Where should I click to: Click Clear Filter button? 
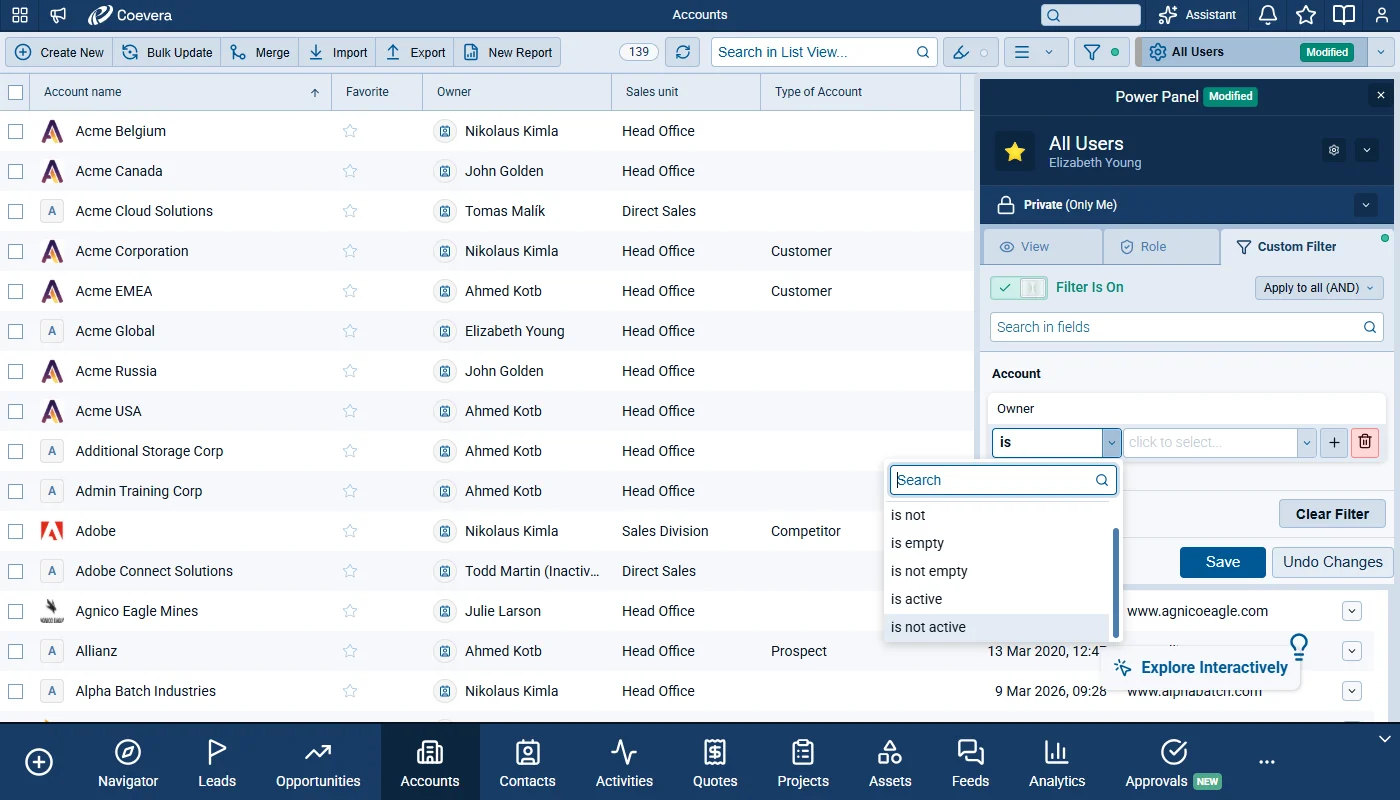pyautogui.click(x=1332, y=514)
